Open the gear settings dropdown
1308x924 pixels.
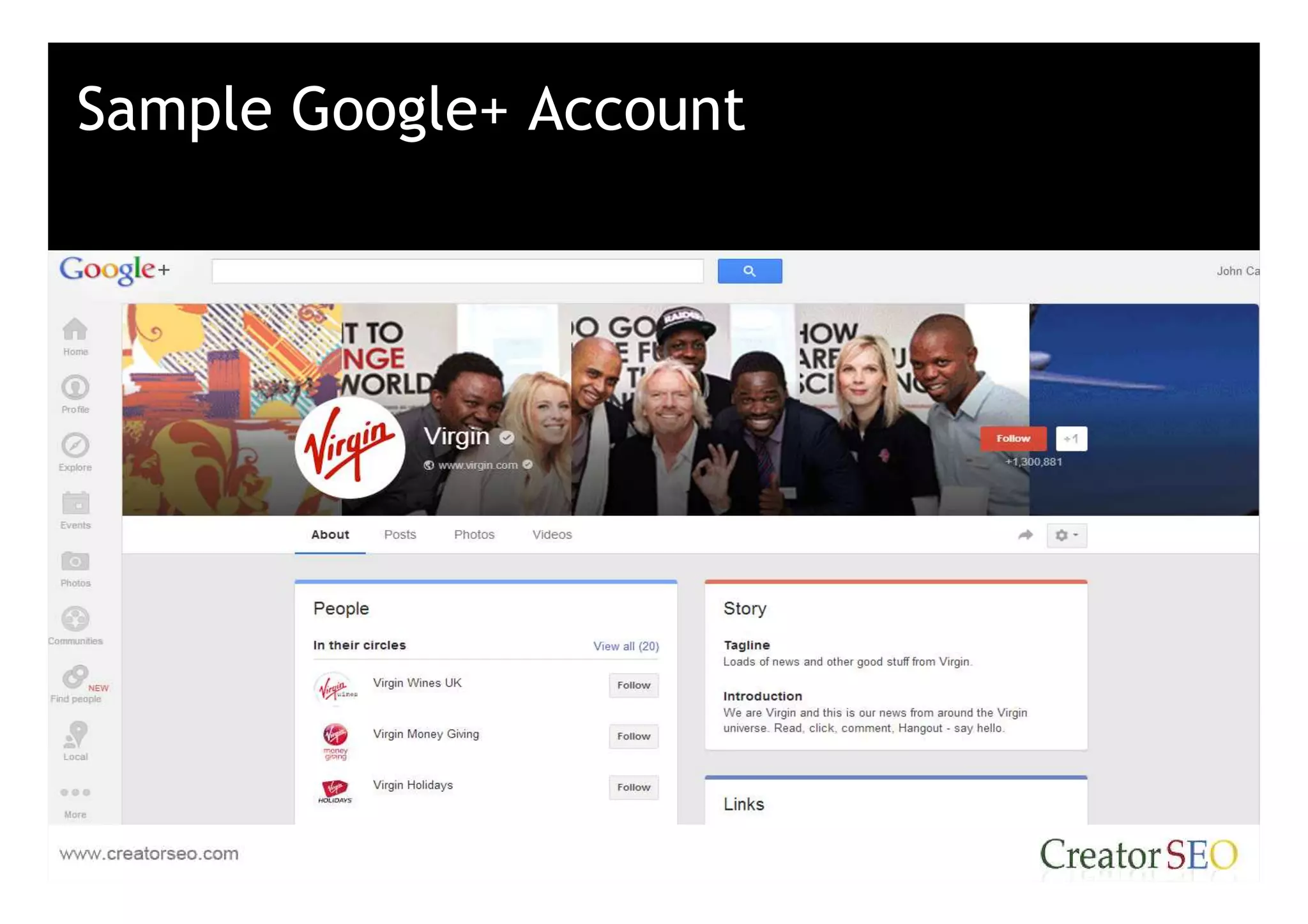[x=1067, y=535]
